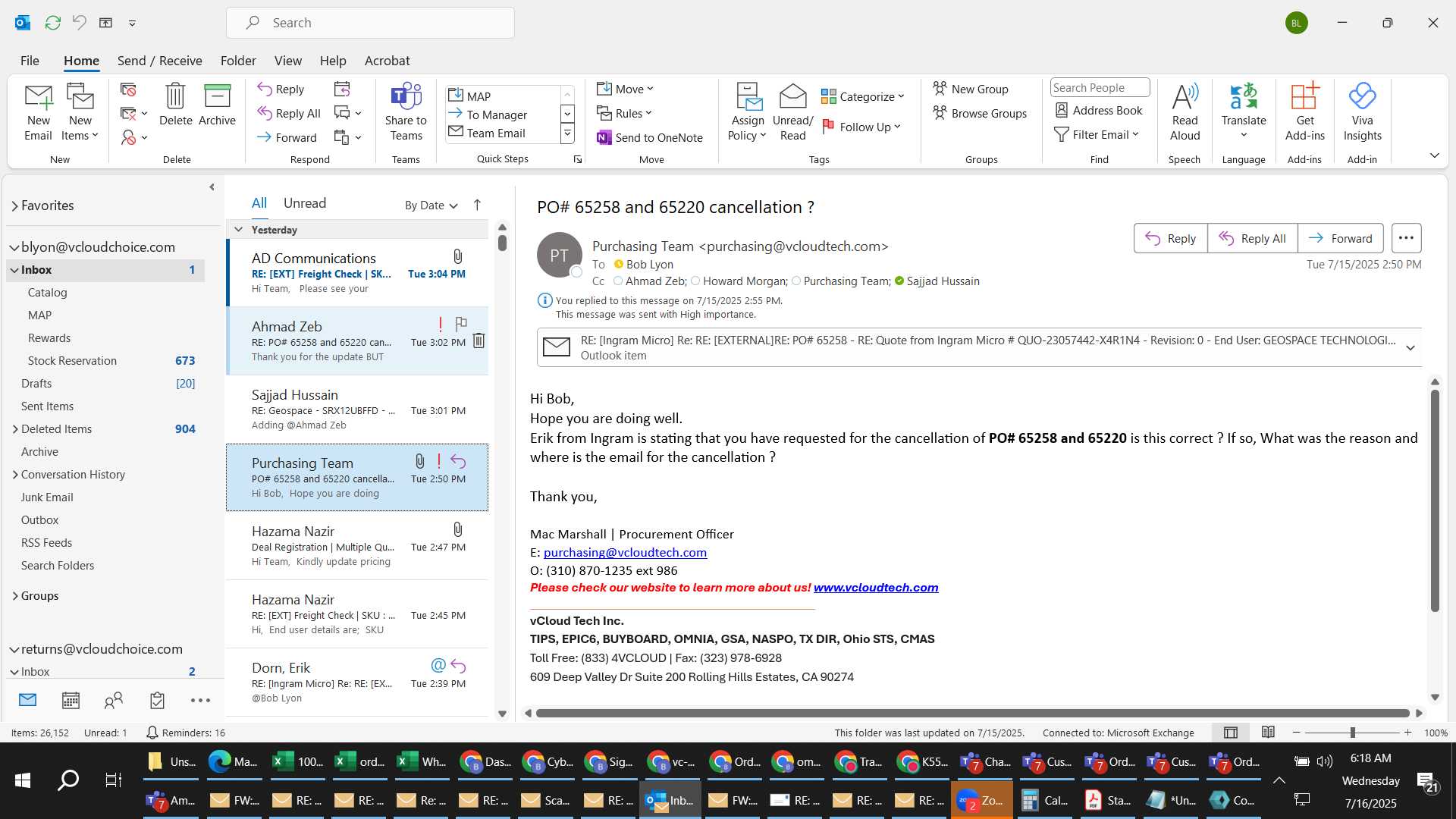Open Windows Start menu
This screenshot has width=1456, height=819.
pyautogui.click(x=23, y=780)
